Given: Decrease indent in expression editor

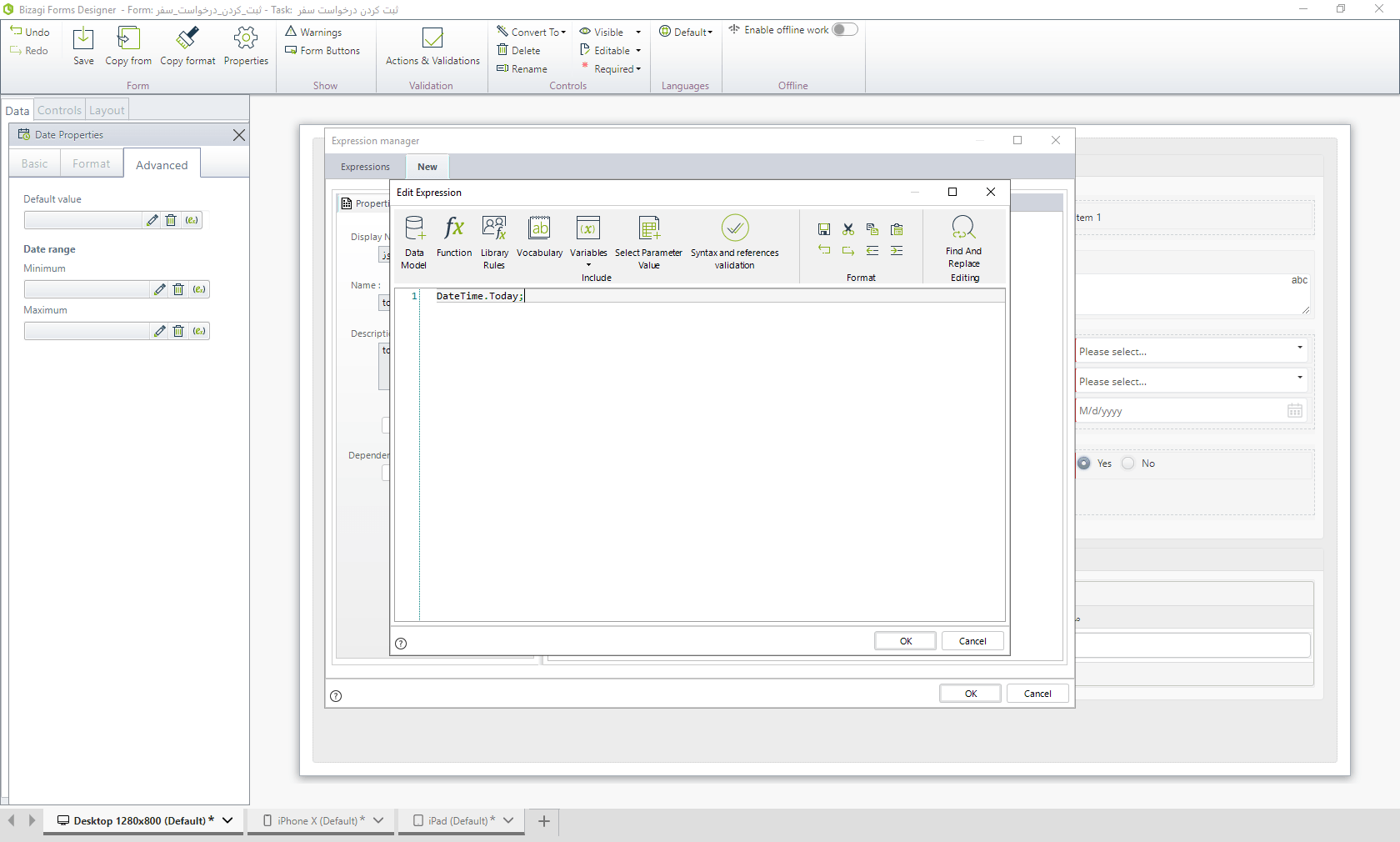Looking at the screenshot, I should 872,250.
